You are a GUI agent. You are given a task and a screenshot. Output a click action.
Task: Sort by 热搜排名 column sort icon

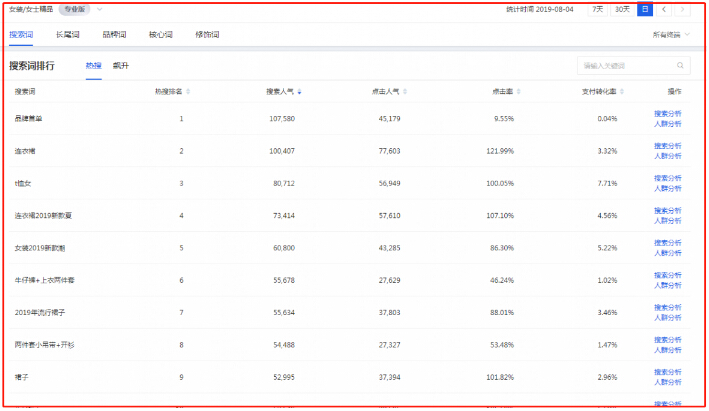coord(188,92)
